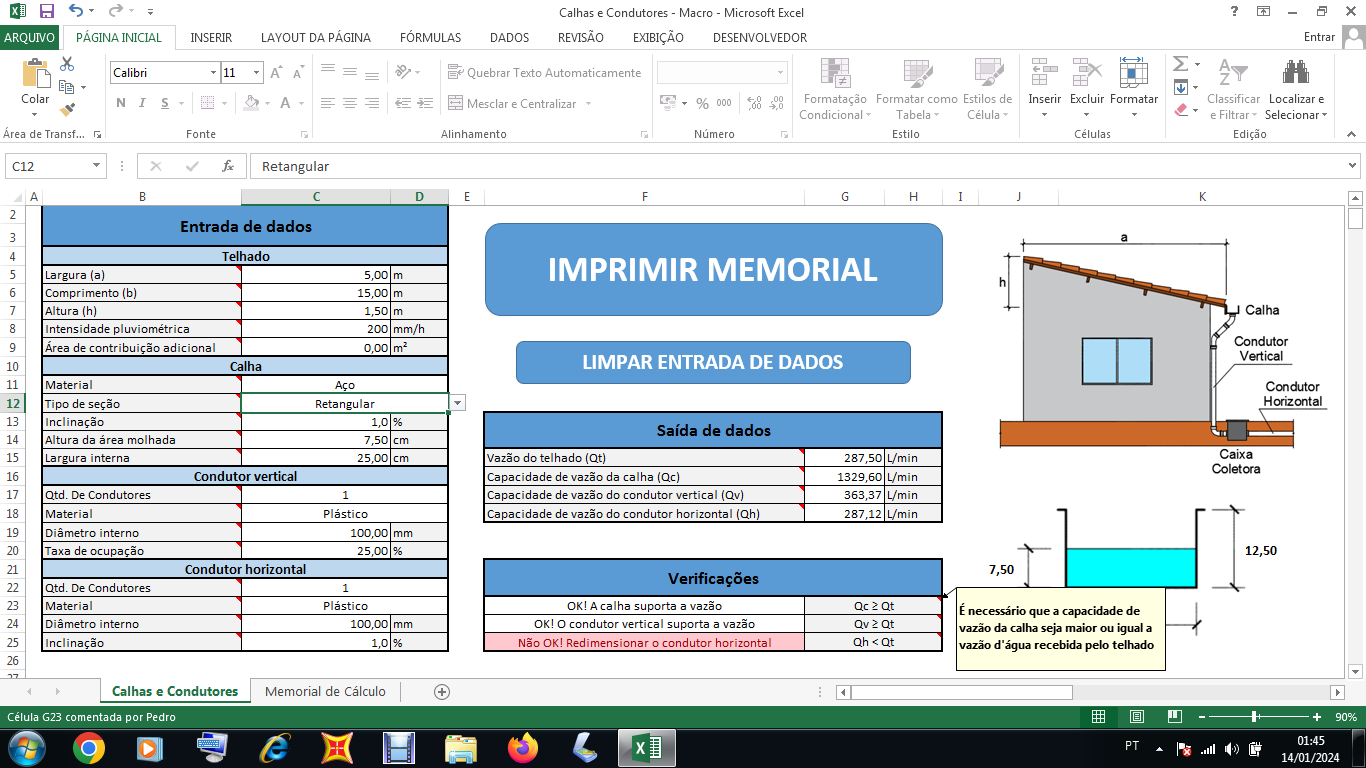
Task: Open Firefox from the taskbar
Action: pyautogui.click(x=522, y=747)
